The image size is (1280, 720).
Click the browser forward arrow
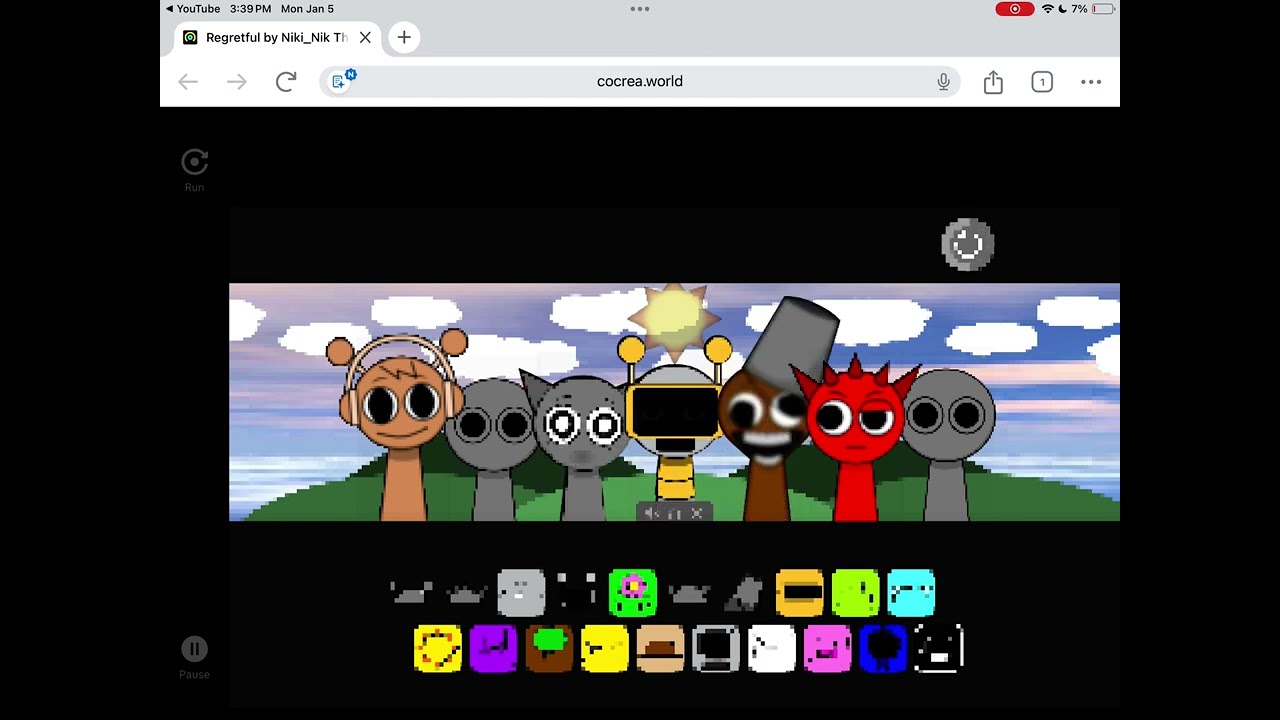(237, 82)
